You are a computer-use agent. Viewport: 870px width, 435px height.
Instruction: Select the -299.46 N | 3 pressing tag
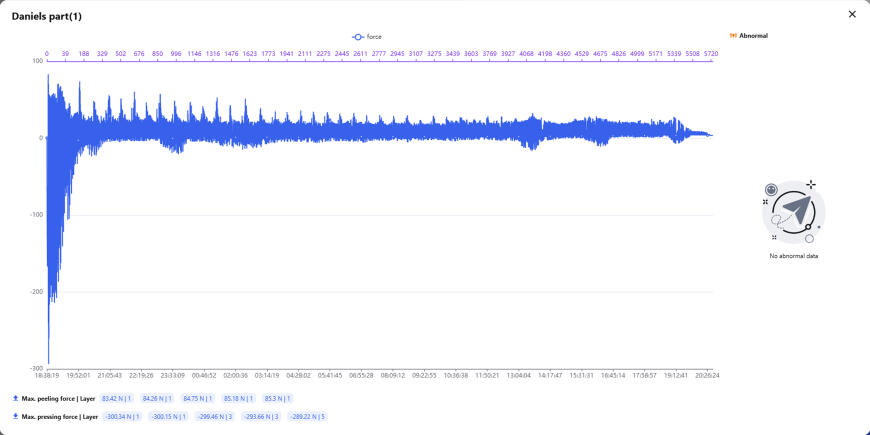pos(215,416)
